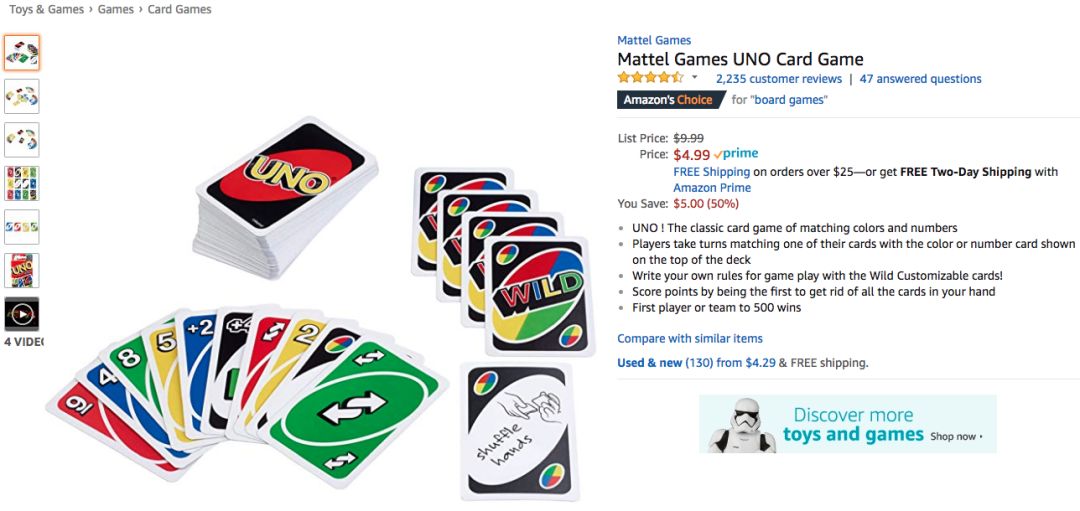Click the "board games" Amazon's Choice link
The image size is (1080, 511).
[789, 100]
